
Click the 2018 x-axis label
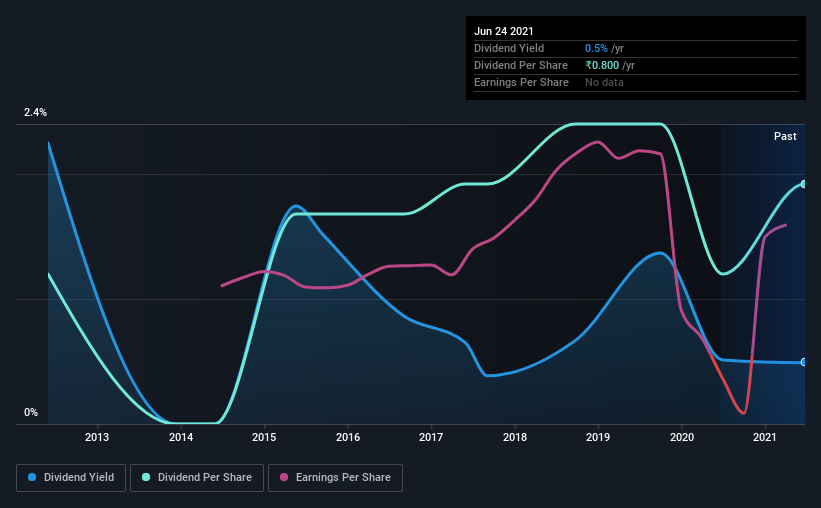click(515, 437)
